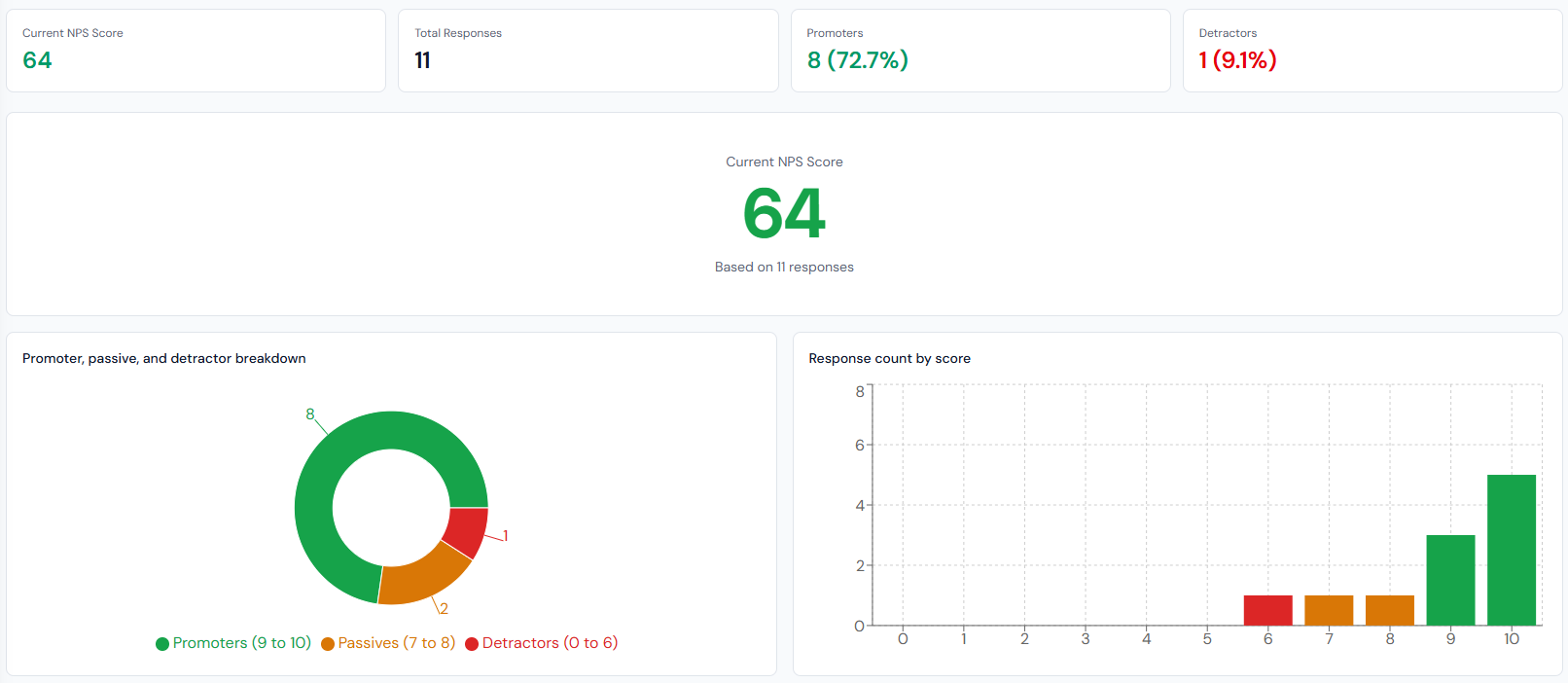The image size is (1568, 683).
Task: Click the orange bar for score 7
Action: click(x=1329, y=610)
